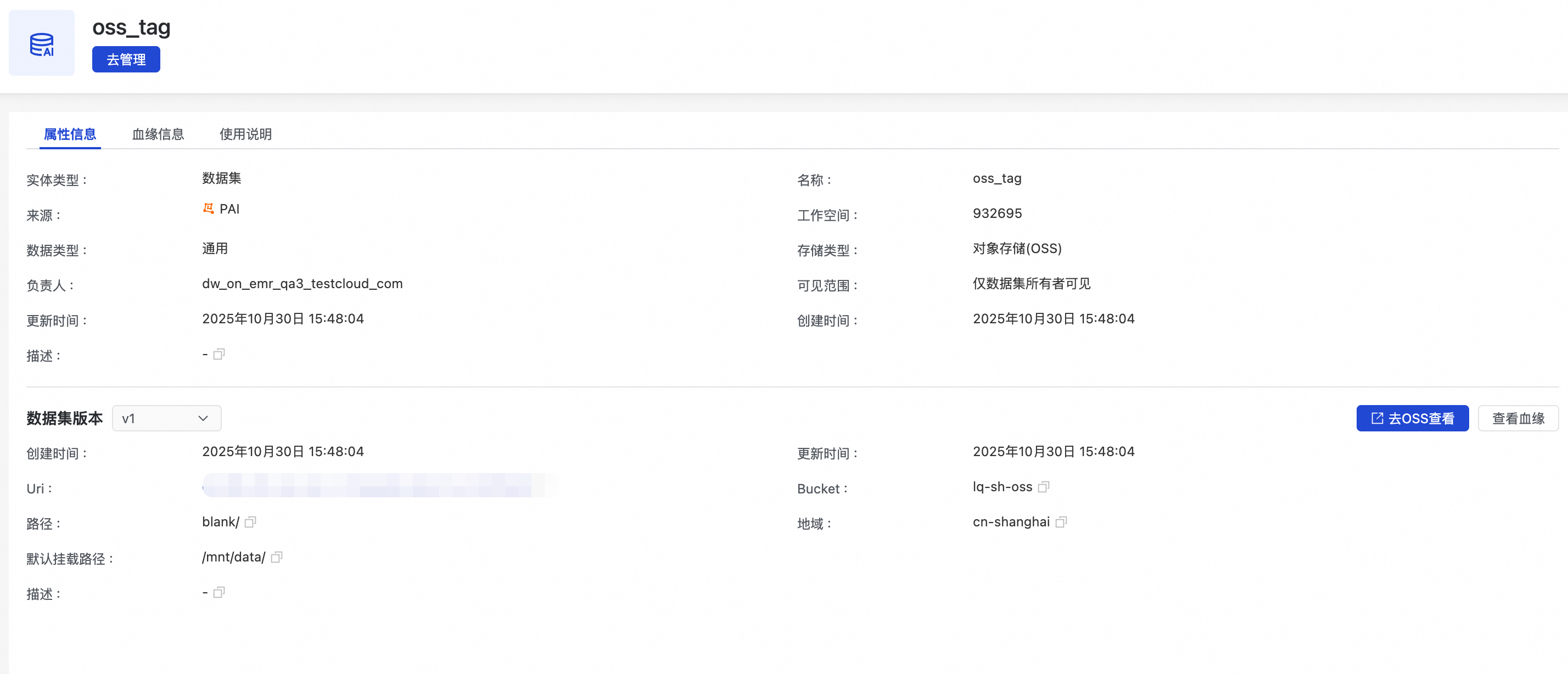Click the chevron arrow in version selector

(x=203, y=419)
